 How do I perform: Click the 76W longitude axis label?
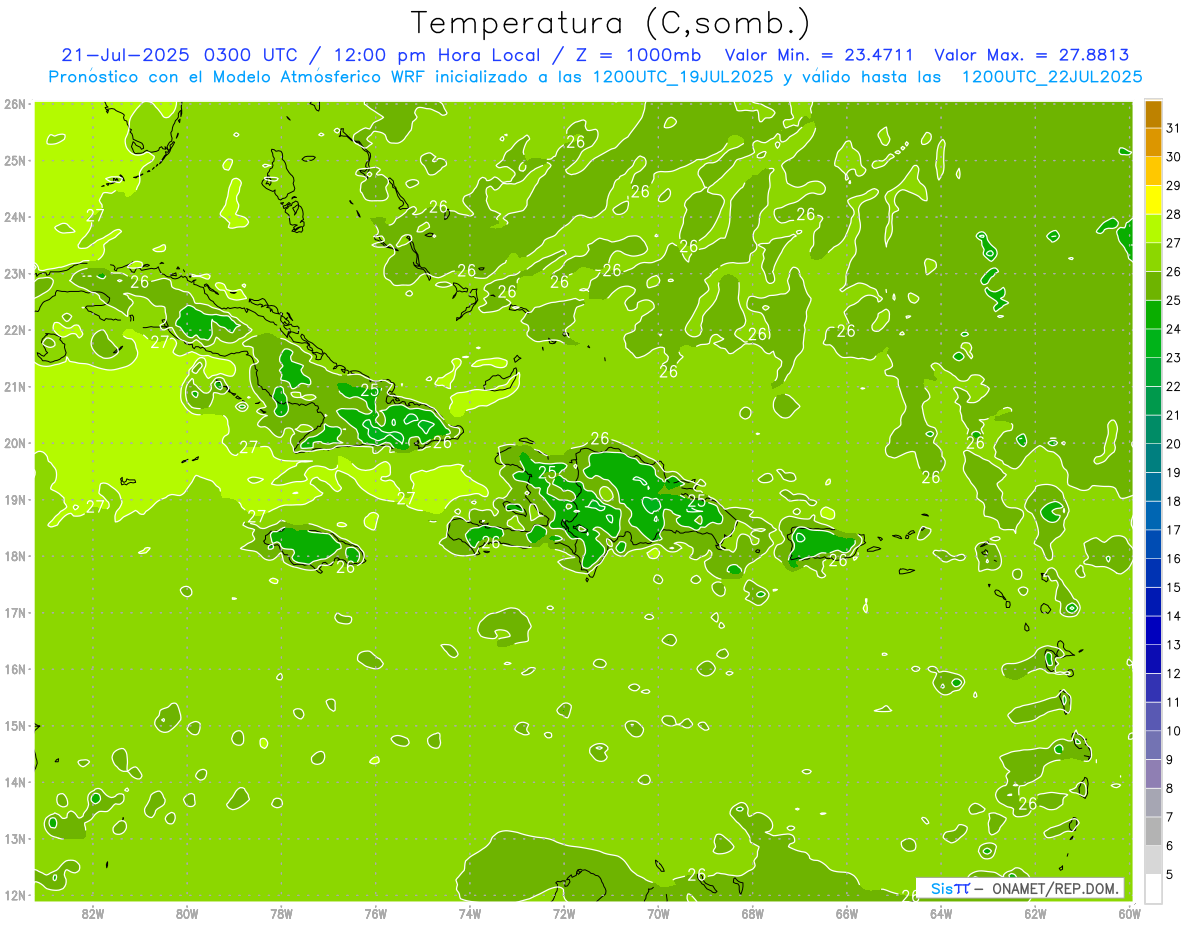click(x=375, y=913)
